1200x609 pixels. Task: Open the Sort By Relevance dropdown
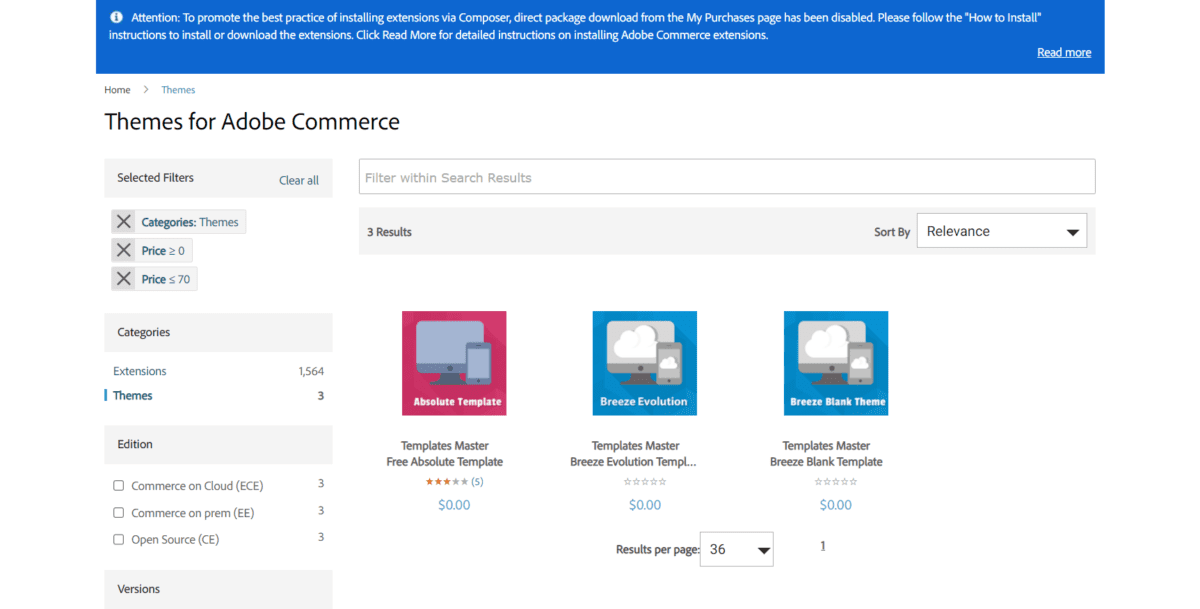click(1002, 231)
